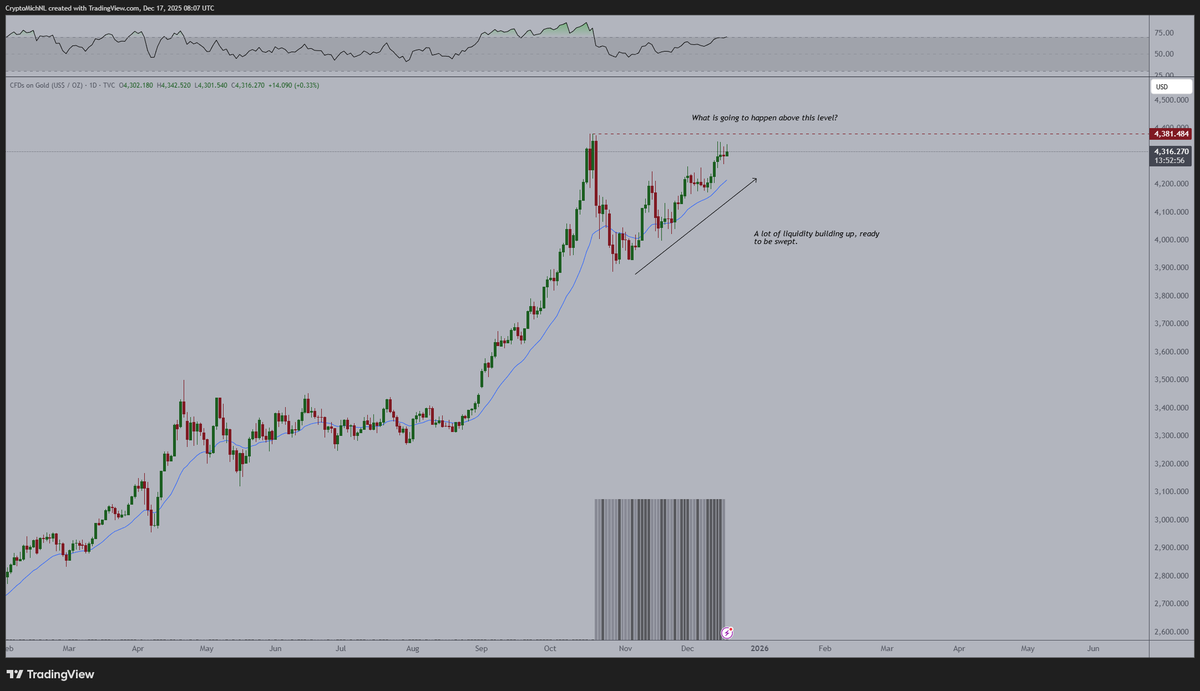Click the 3,900.000 price axis label
Screen dimensions: 1200x691
(x=1170, y=268)
